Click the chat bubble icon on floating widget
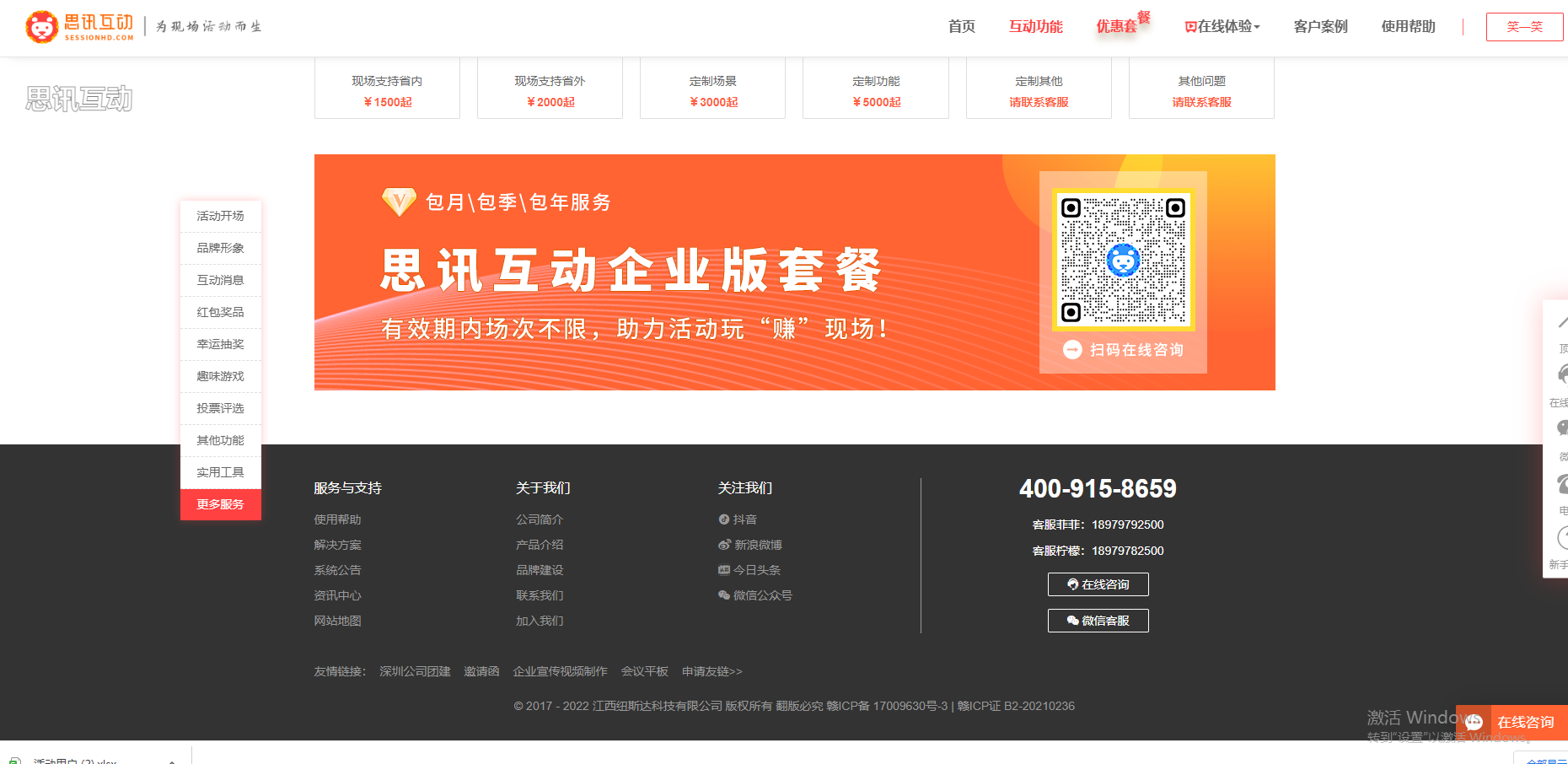Image resolution: width=1568 pixels, height=764 pixels. (1474, 723)
